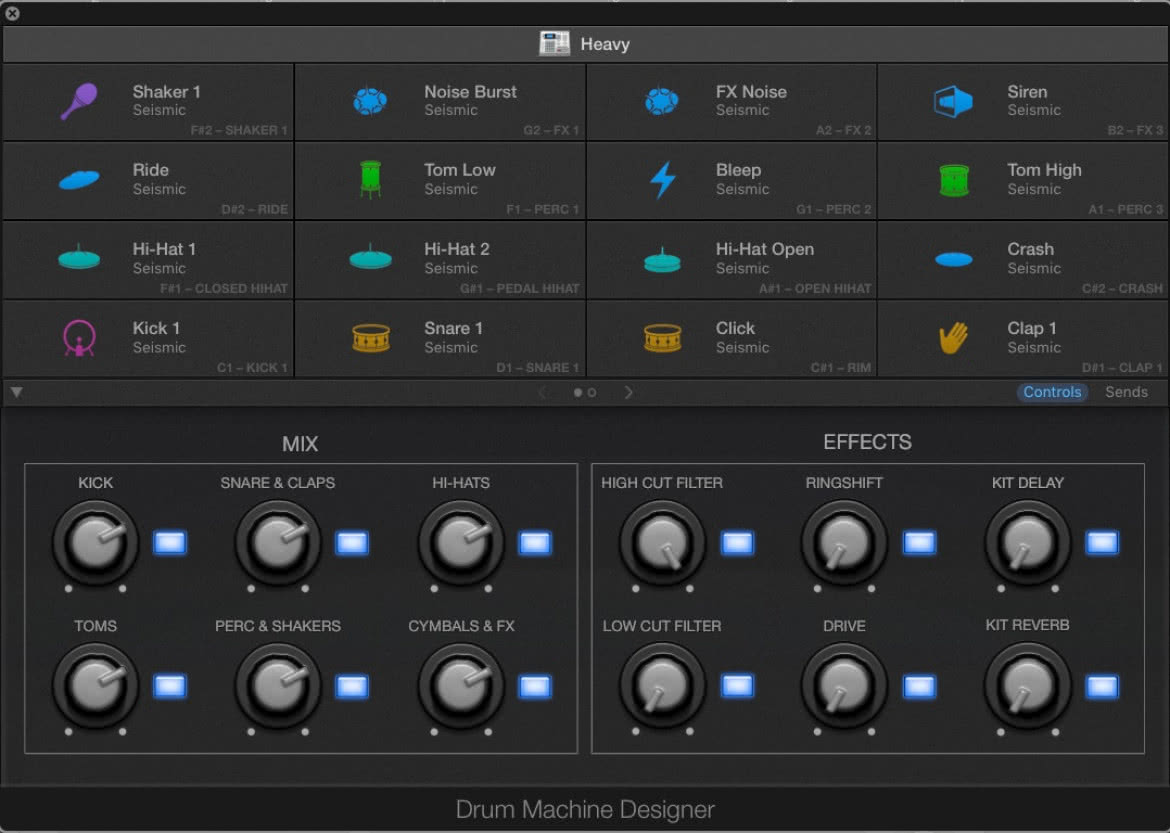The height and width of the screenshot is (833, 1170).
Task: Switch to the Controls tab
Action: coord(1052,392)
